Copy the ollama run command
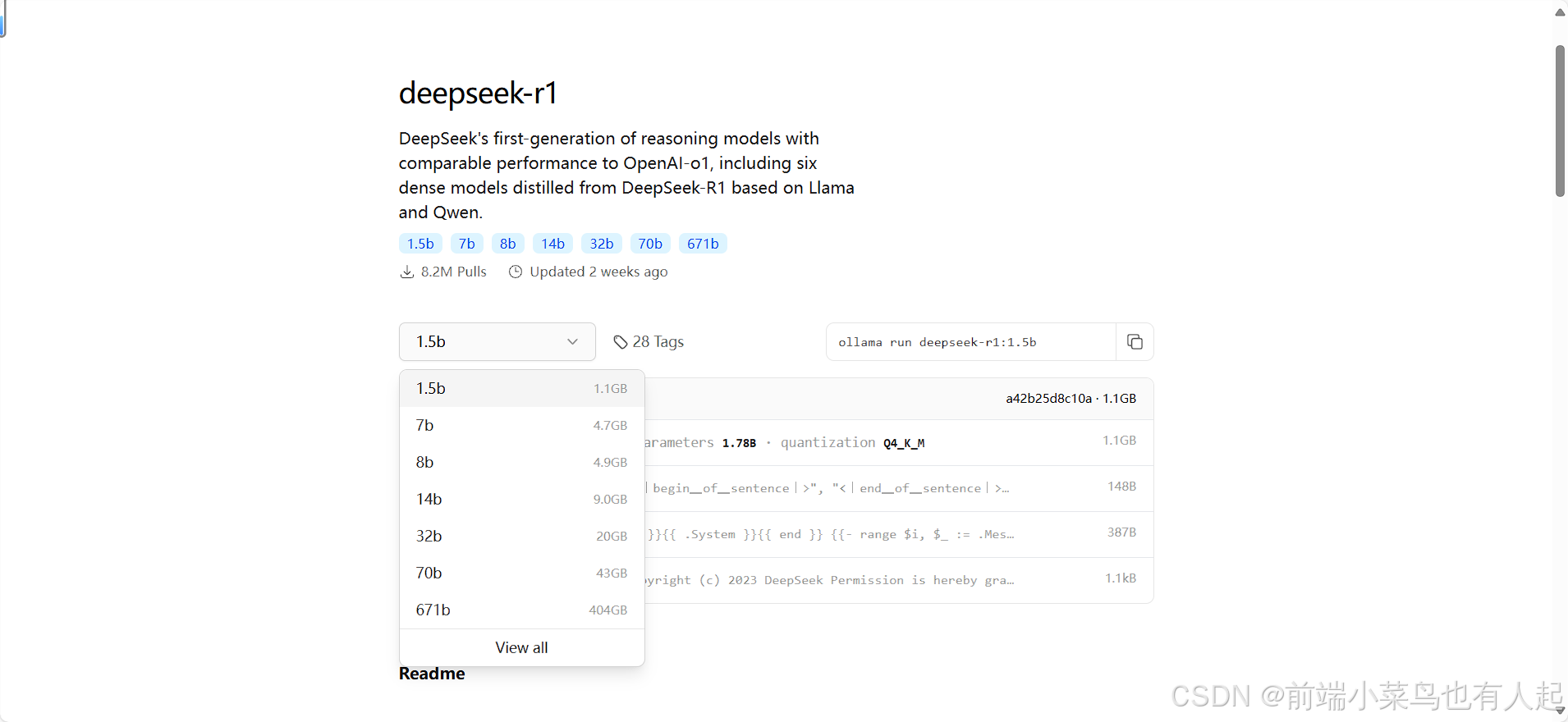 pos(1135,342)
